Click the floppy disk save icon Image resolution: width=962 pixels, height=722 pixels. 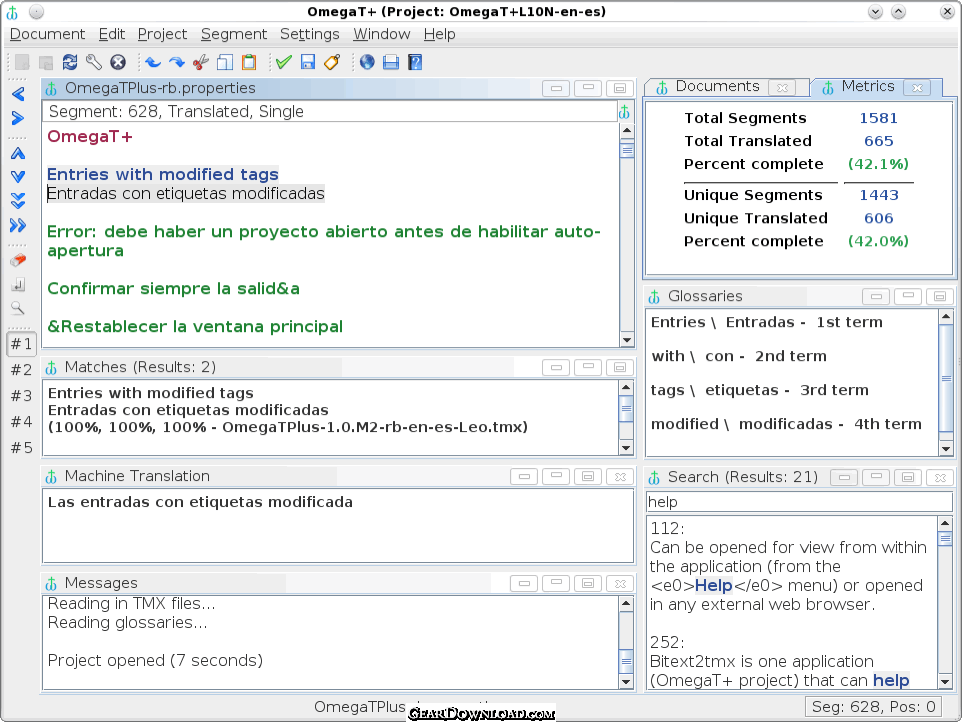(308, 62)
